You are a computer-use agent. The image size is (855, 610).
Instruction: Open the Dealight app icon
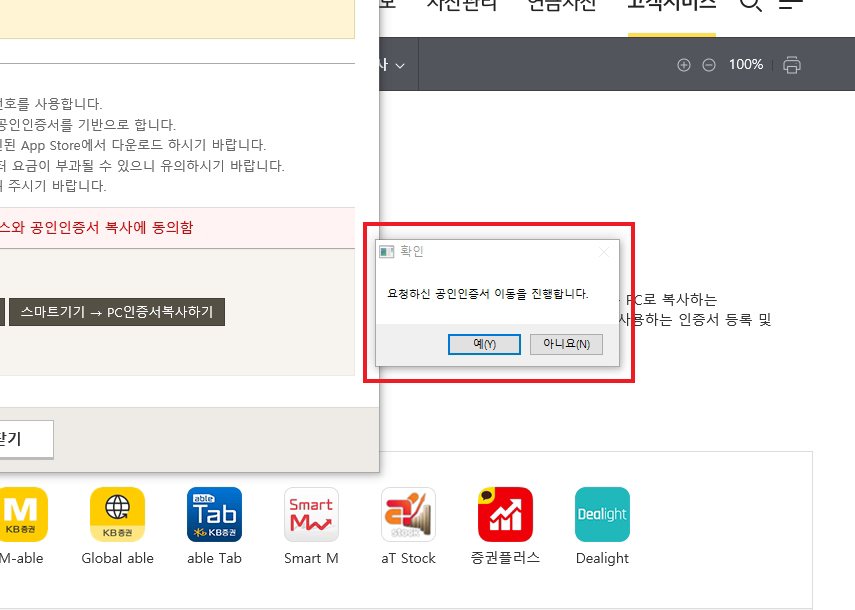[603, 514]
